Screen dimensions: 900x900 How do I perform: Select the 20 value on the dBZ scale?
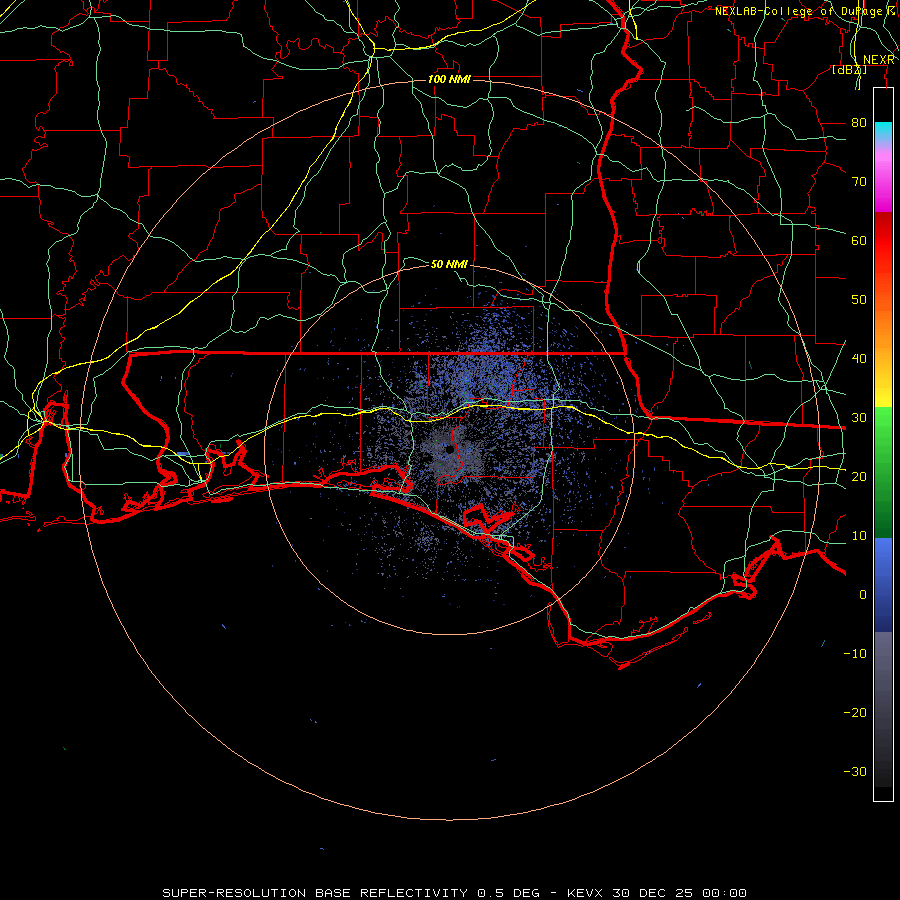coord(859,477)
